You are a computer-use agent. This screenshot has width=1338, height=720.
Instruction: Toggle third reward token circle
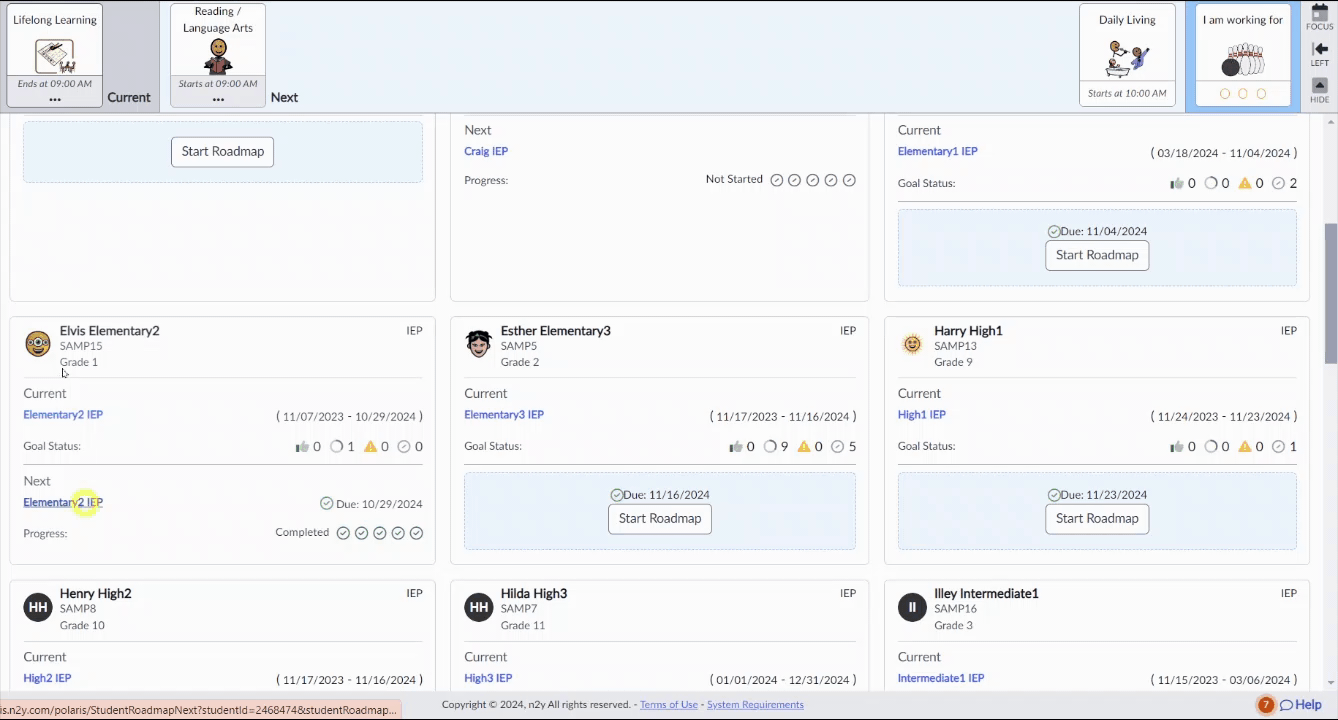1261,94
